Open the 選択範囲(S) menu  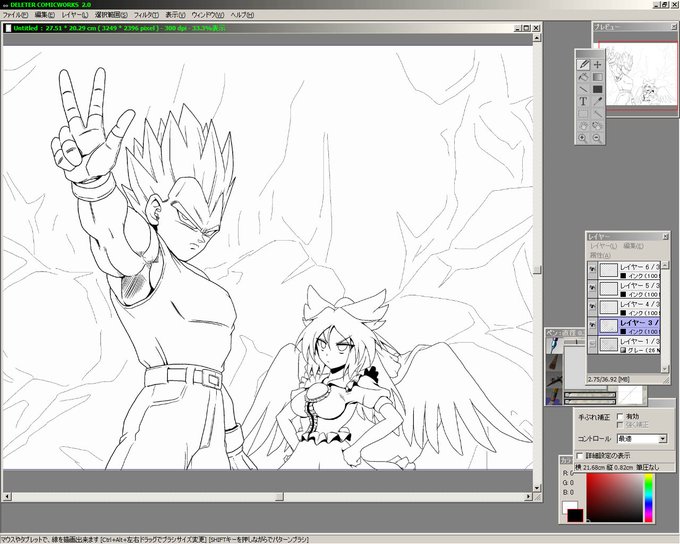[111, 15]
